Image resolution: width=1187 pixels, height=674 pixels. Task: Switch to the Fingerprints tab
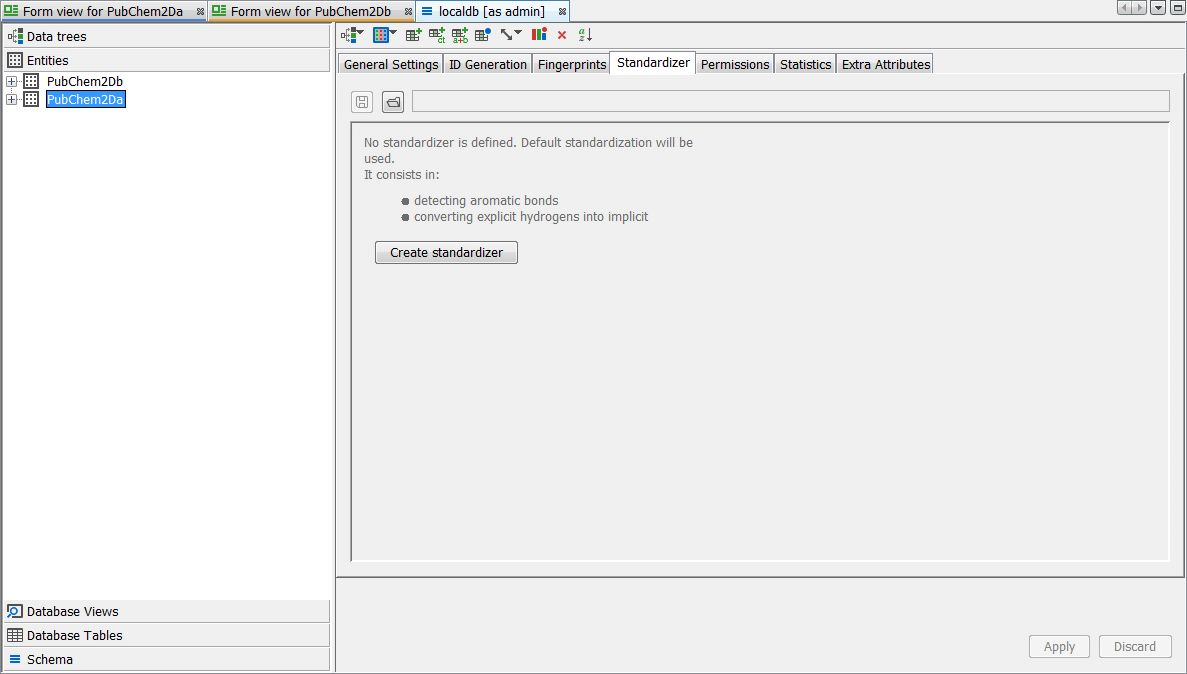click(571, 64)
